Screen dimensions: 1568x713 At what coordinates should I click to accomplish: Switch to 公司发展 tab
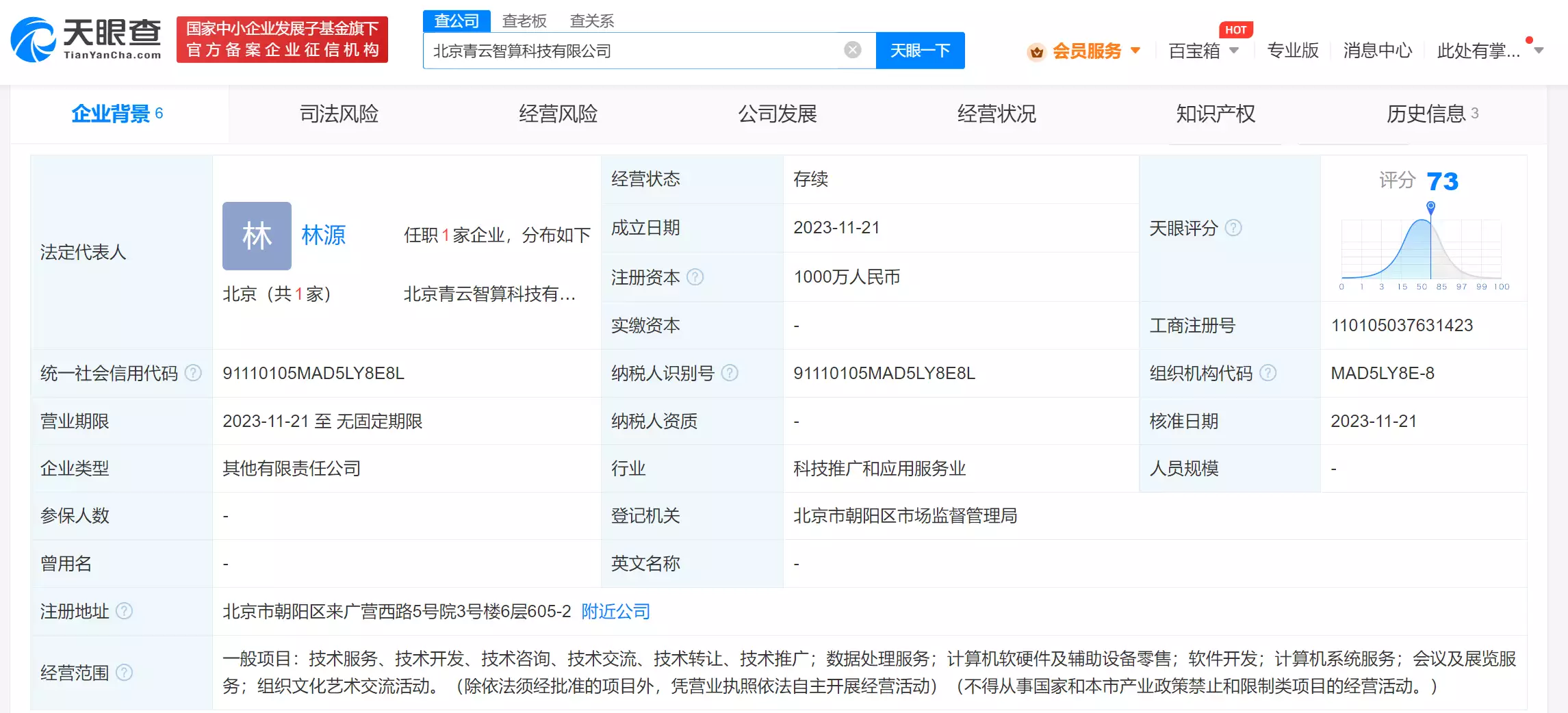pyautogui.click(x=777, y=114)
